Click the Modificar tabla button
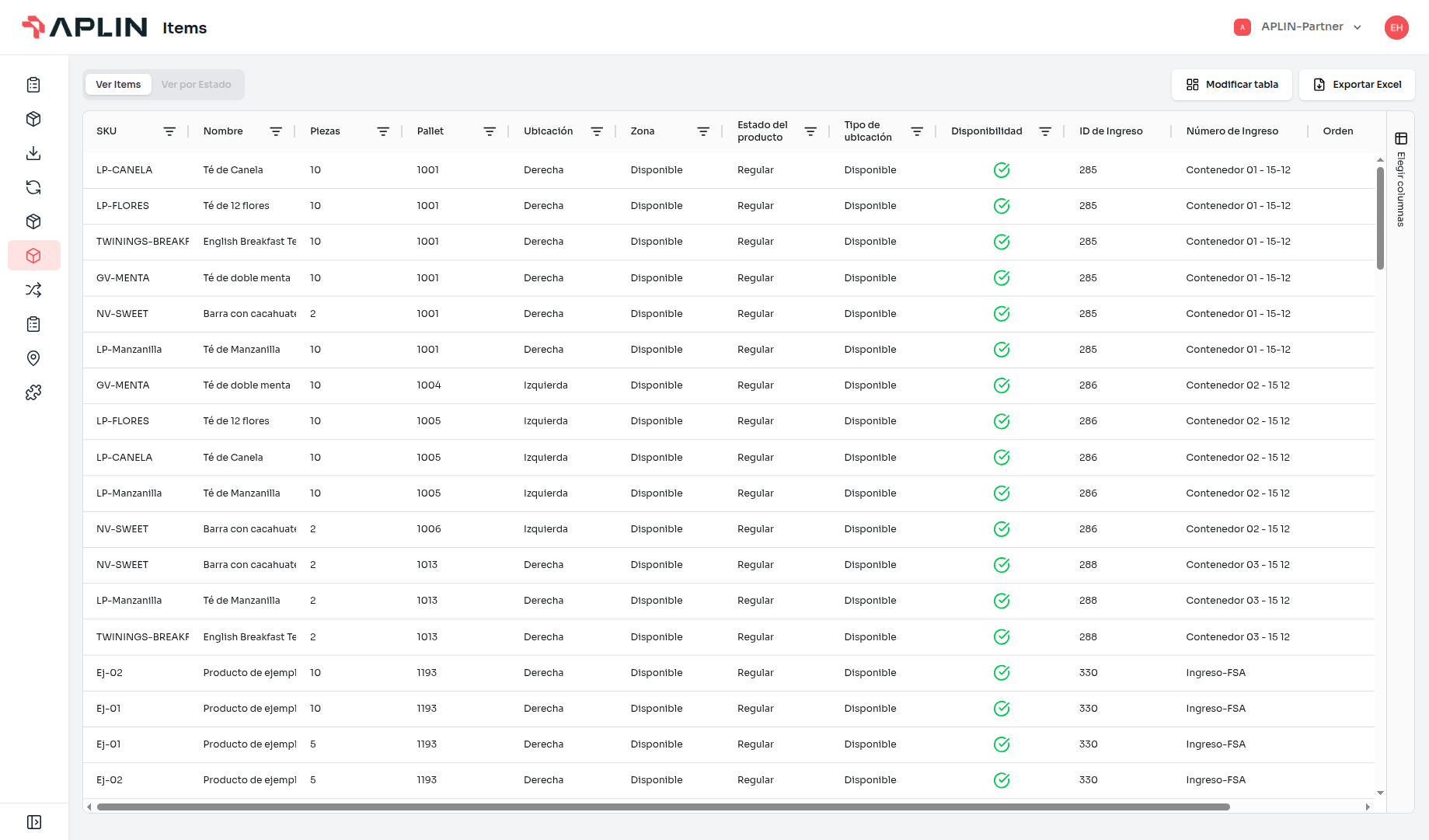The width and height of the screenshot is (1429, 840). 1232,85
